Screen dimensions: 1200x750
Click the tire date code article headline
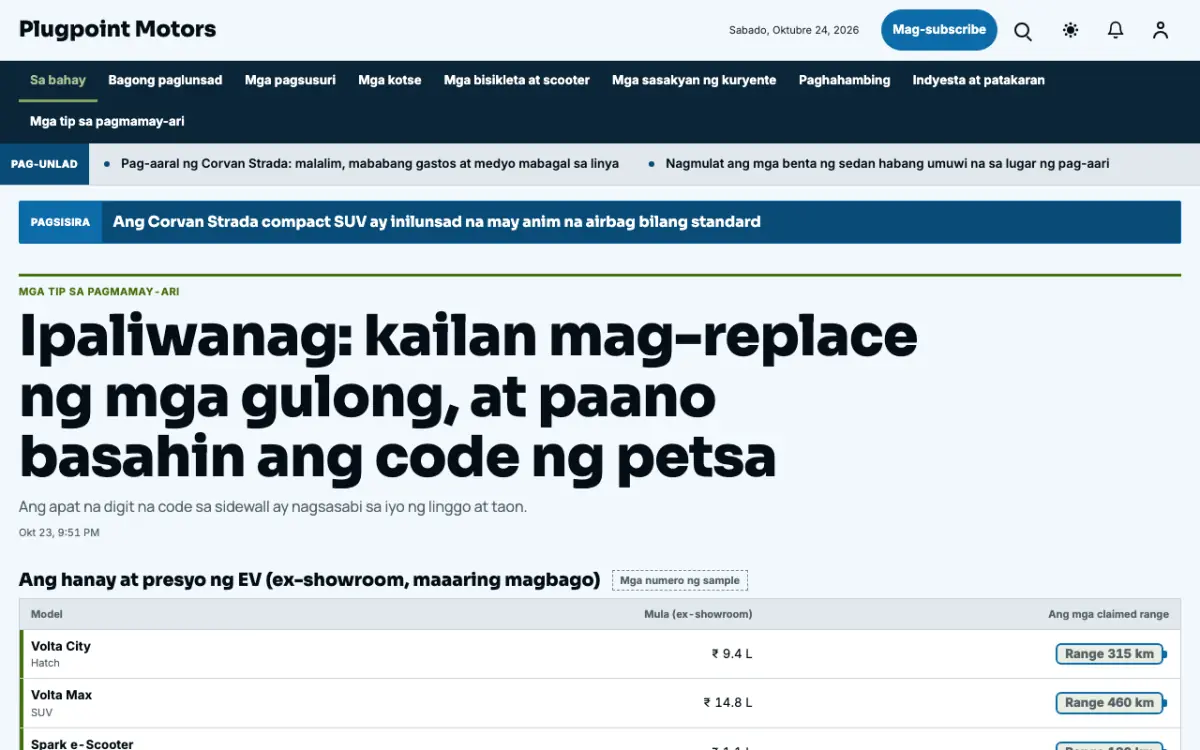468,396
